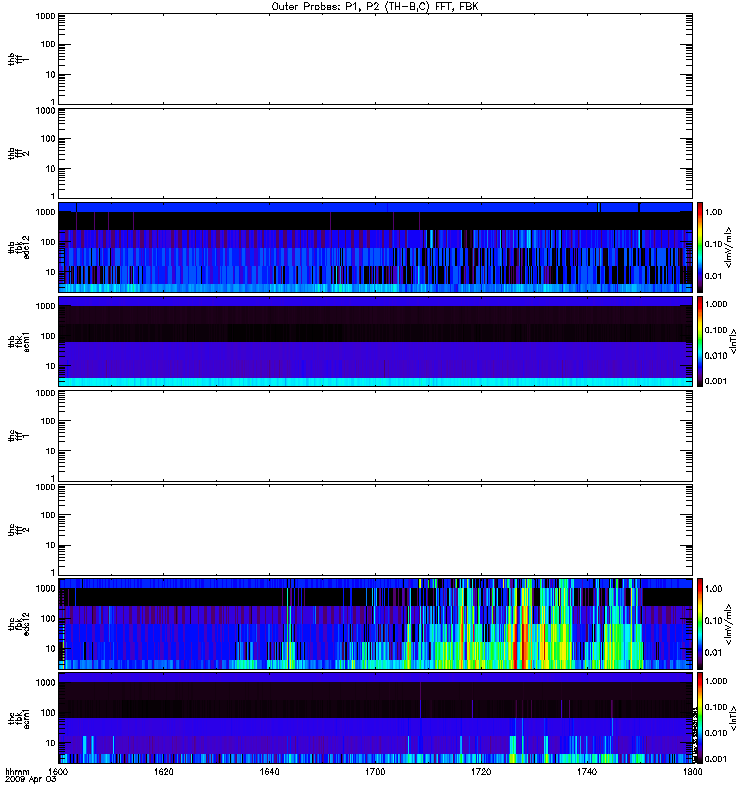
Task: Select the empty thc fff 2 plot panel
Action: coord(375,530)
